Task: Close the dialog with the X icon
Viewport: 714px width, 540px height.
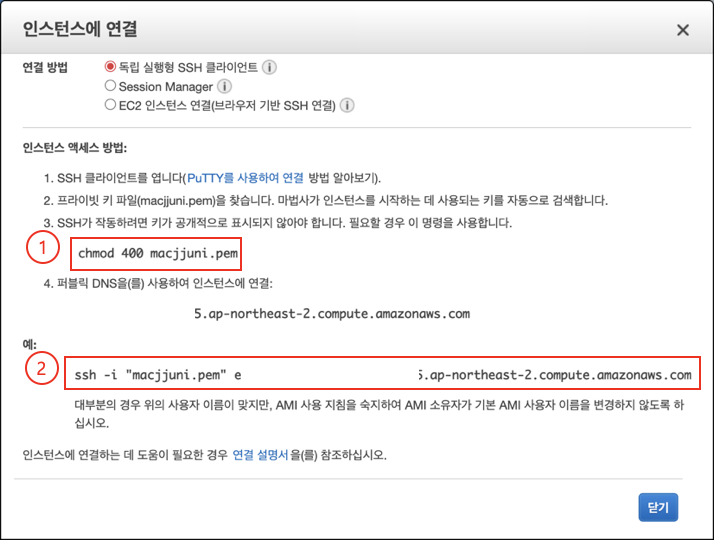Action: [683, 30]
